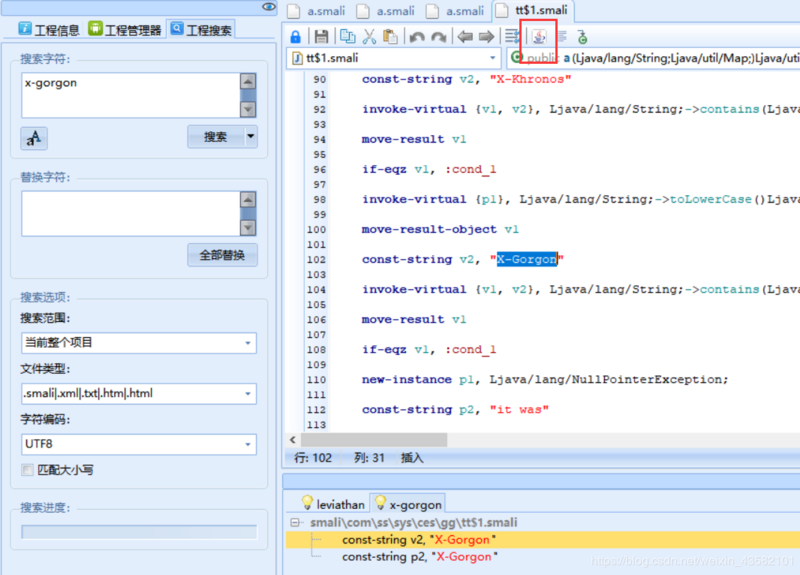Click the undo arrow icon

tap(415, 37)
